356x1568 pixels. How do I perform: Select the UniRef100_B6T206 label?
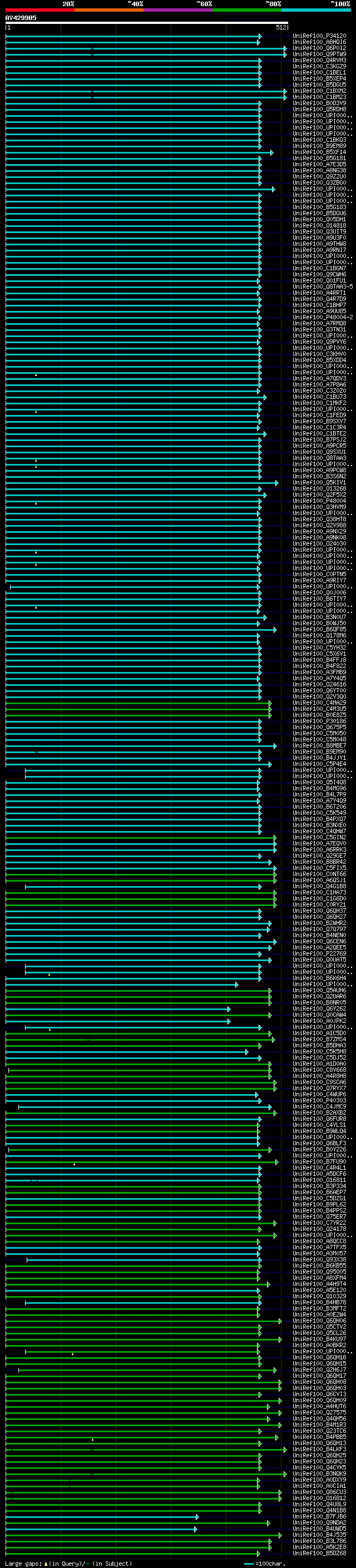tap(319, 807)
